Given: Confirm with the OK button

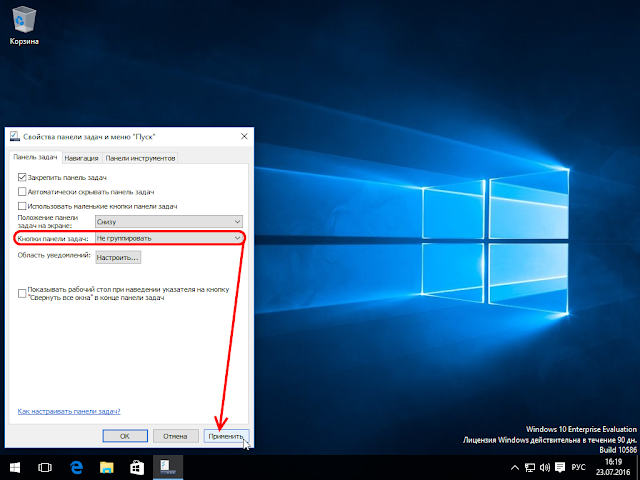Looking at the screenshot, I should click(x=125, y=436).
